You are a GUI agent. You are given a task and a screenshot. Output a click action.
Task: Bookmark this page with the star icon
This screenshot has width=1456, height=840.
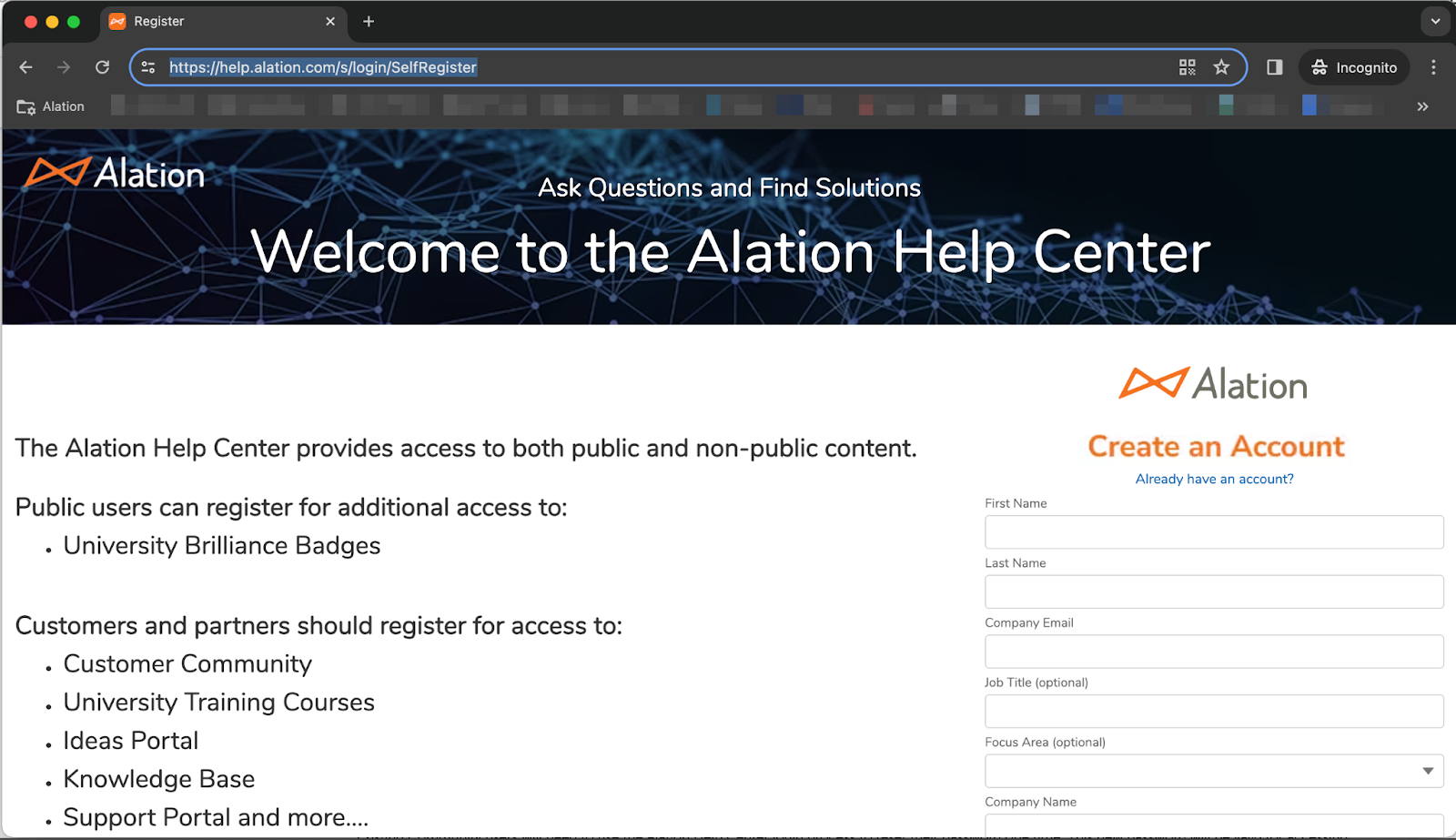point(1221,67)
